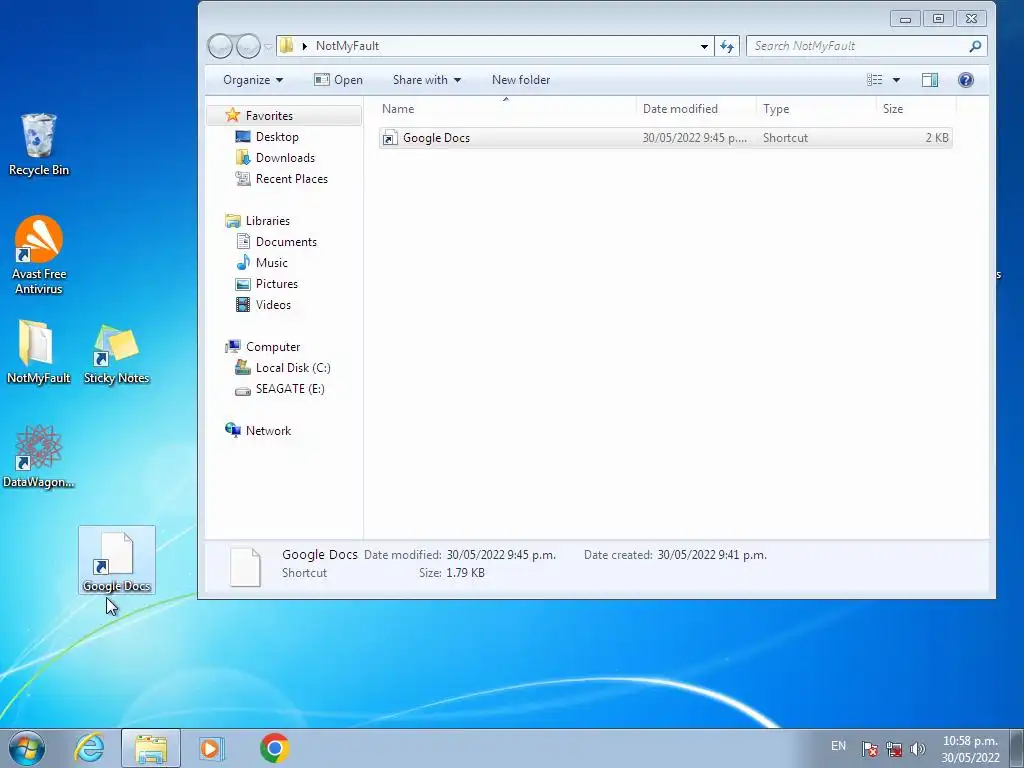Click the Explorer Back navigation button
Screen dimensions: 1024x768
220,46
